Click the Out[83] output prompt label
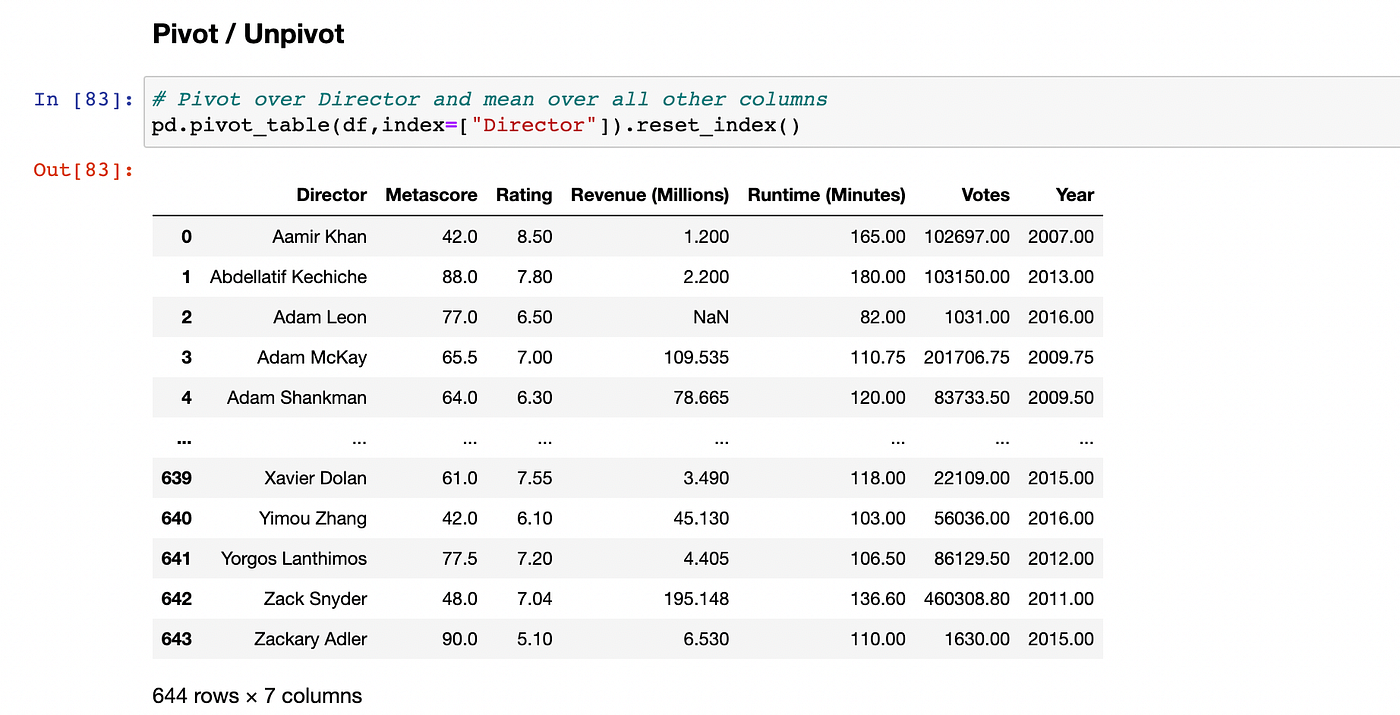Viewport: 1400px width, 715px height. (83, 170)
